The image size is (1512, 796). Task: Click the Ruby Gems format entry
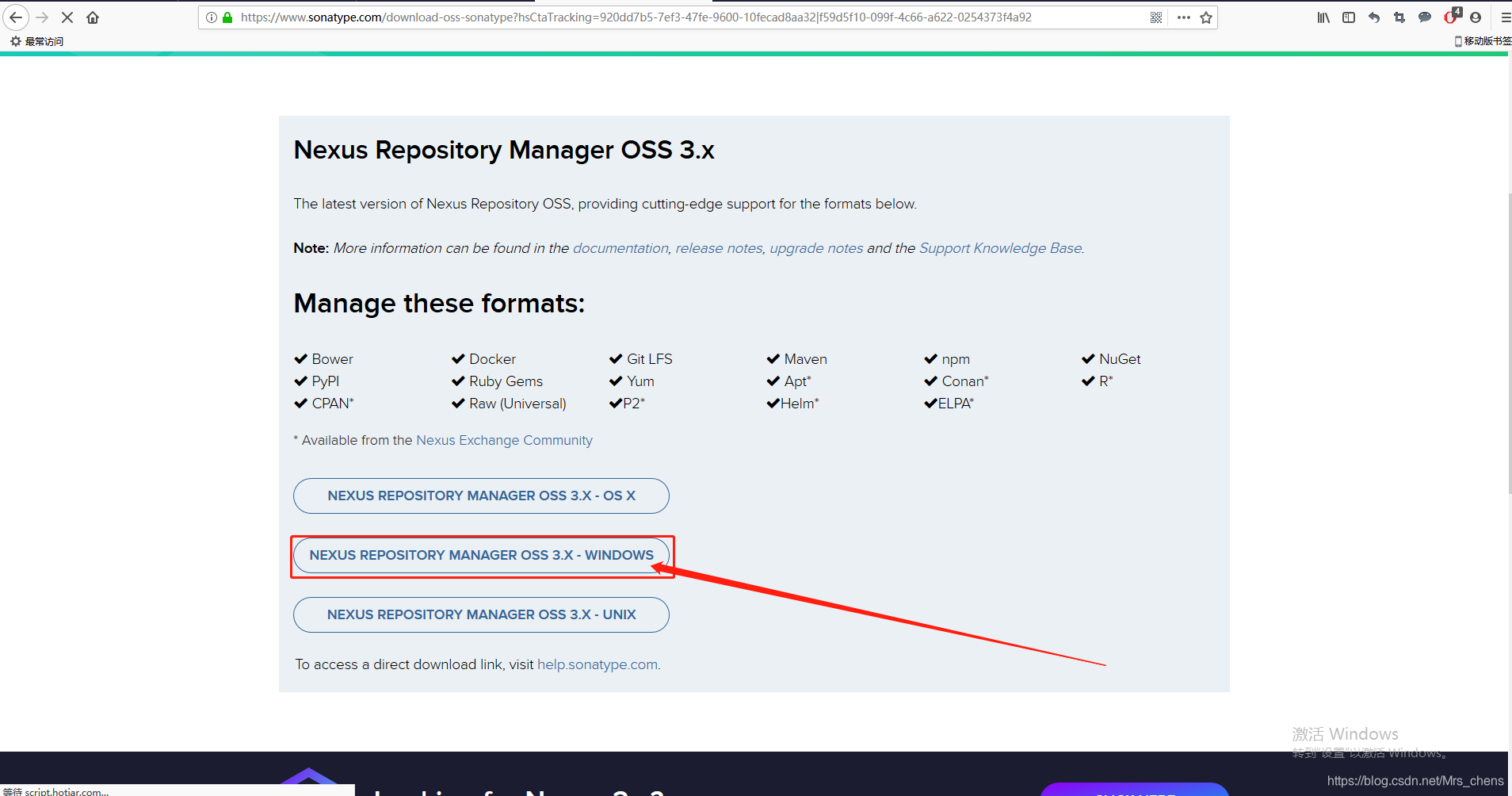(497, 381)
